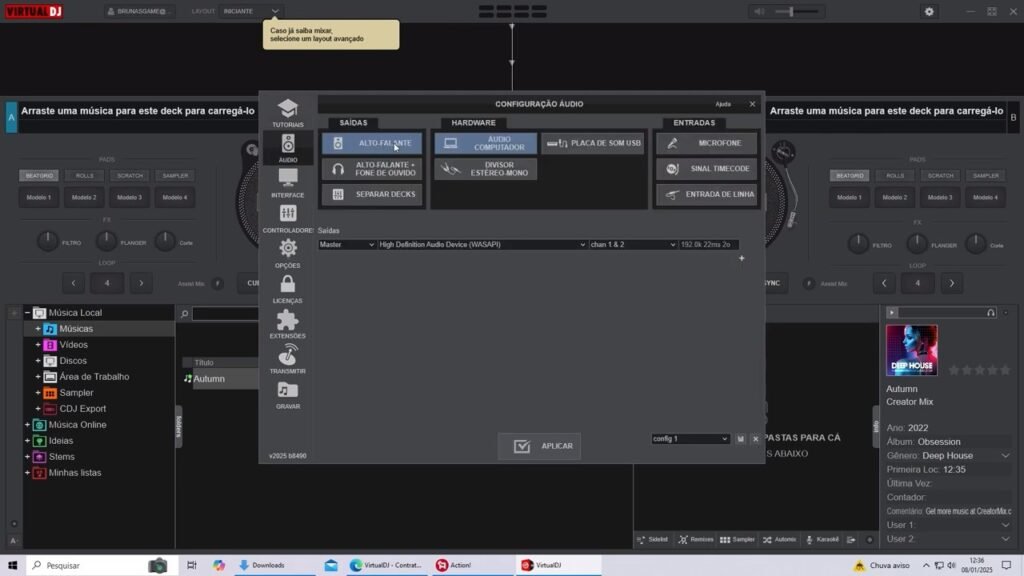Click the Deep House album cover thumbnail

[x=912, y=350]
